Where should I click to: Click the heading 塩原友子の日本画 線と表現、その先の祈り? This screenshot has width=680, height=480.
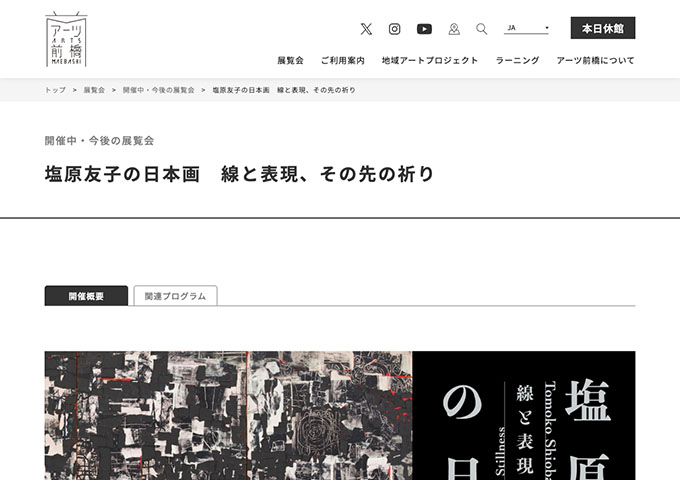click(239, 174)
